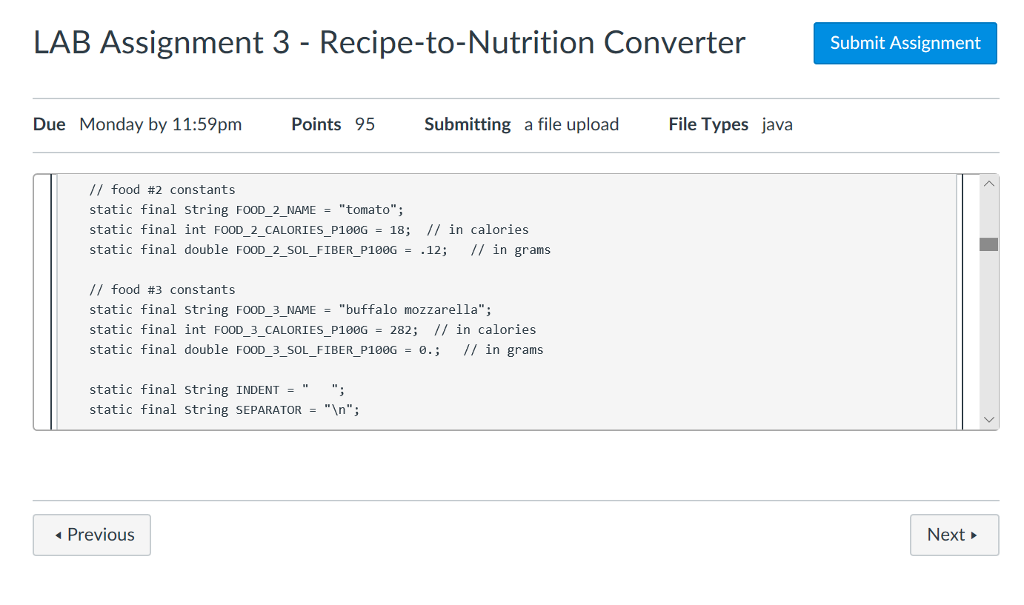Screen dimensions: 1024x605
Task: Click the assignment title heading
Action: pos(388,42)
